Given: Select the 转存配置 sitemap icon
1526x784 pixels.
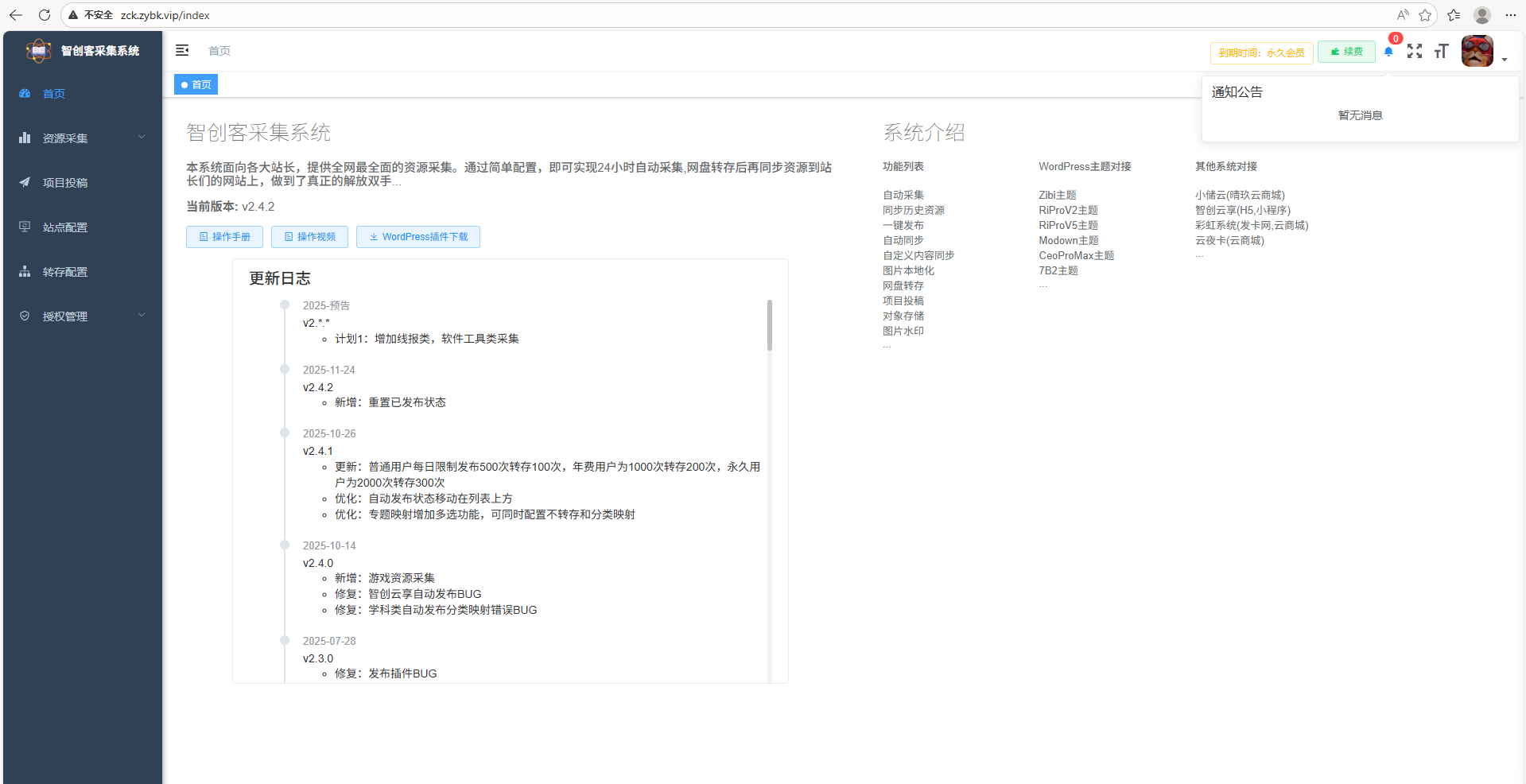Looking at the screenshot, I should (25, 271).
